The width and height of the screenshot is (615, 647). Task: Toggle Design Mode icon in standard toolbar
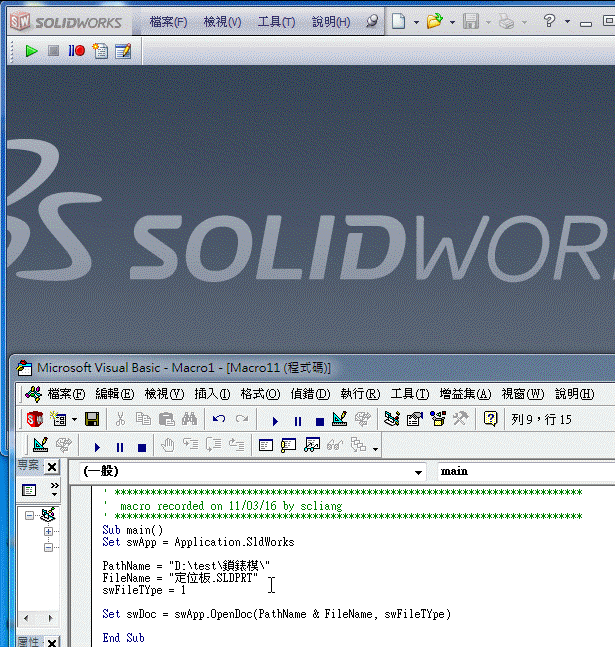(x=340, y=419)
